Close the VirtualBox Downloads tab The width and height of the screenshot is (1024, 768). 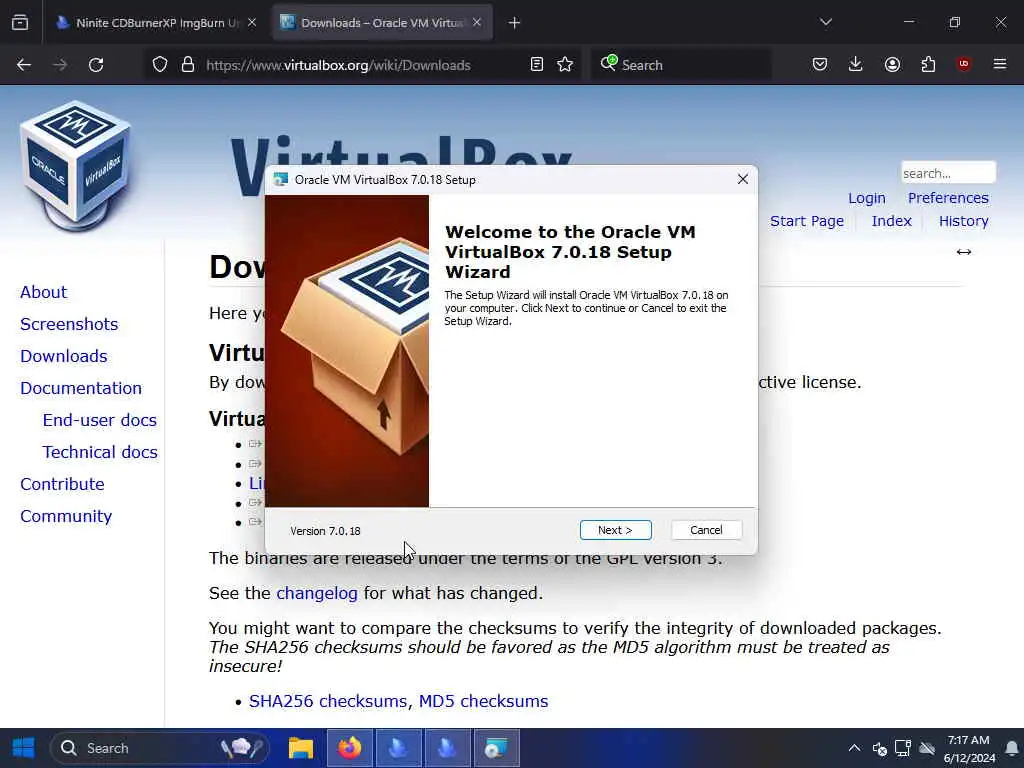pos(477,23)
